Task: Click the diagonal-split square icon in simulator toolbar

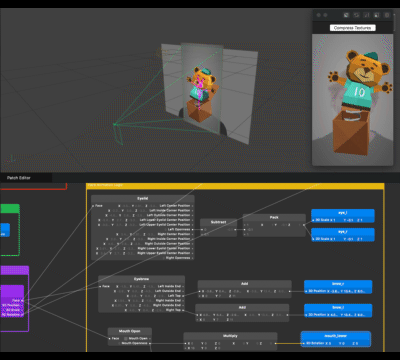Action: (346, 15)
